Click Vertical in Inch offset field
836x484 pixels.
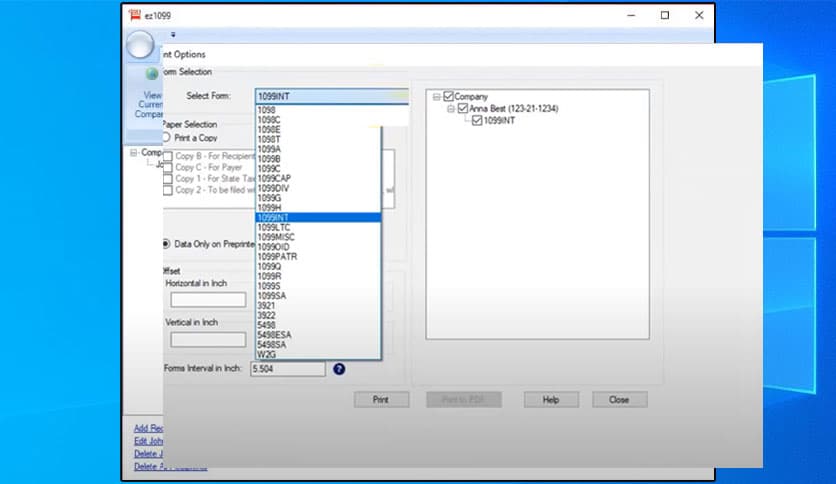pyautogui.click(x=208, y=340)
